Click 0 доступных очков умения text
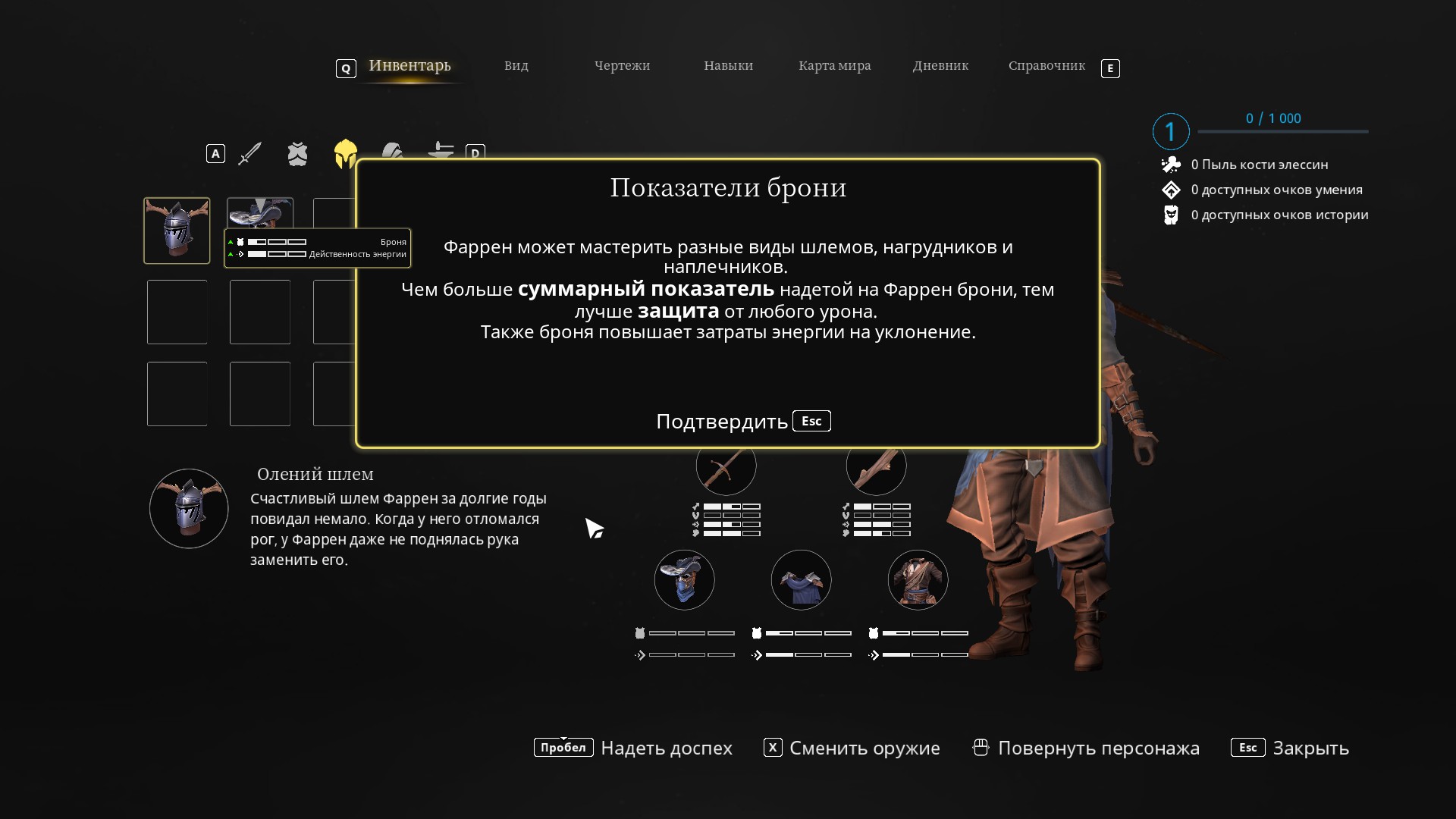 [x=1277, y=190]
